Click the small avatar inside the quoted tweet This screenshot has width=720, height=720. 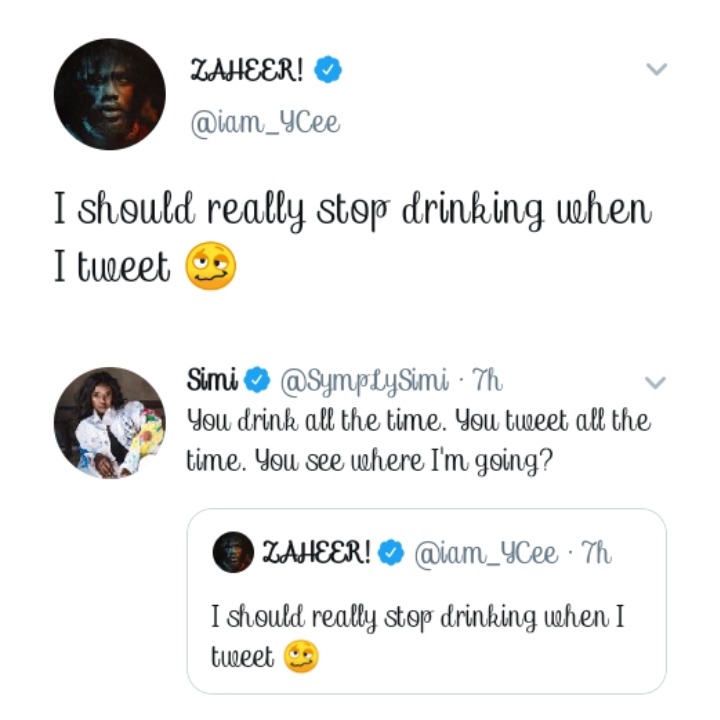pos(233,553)
